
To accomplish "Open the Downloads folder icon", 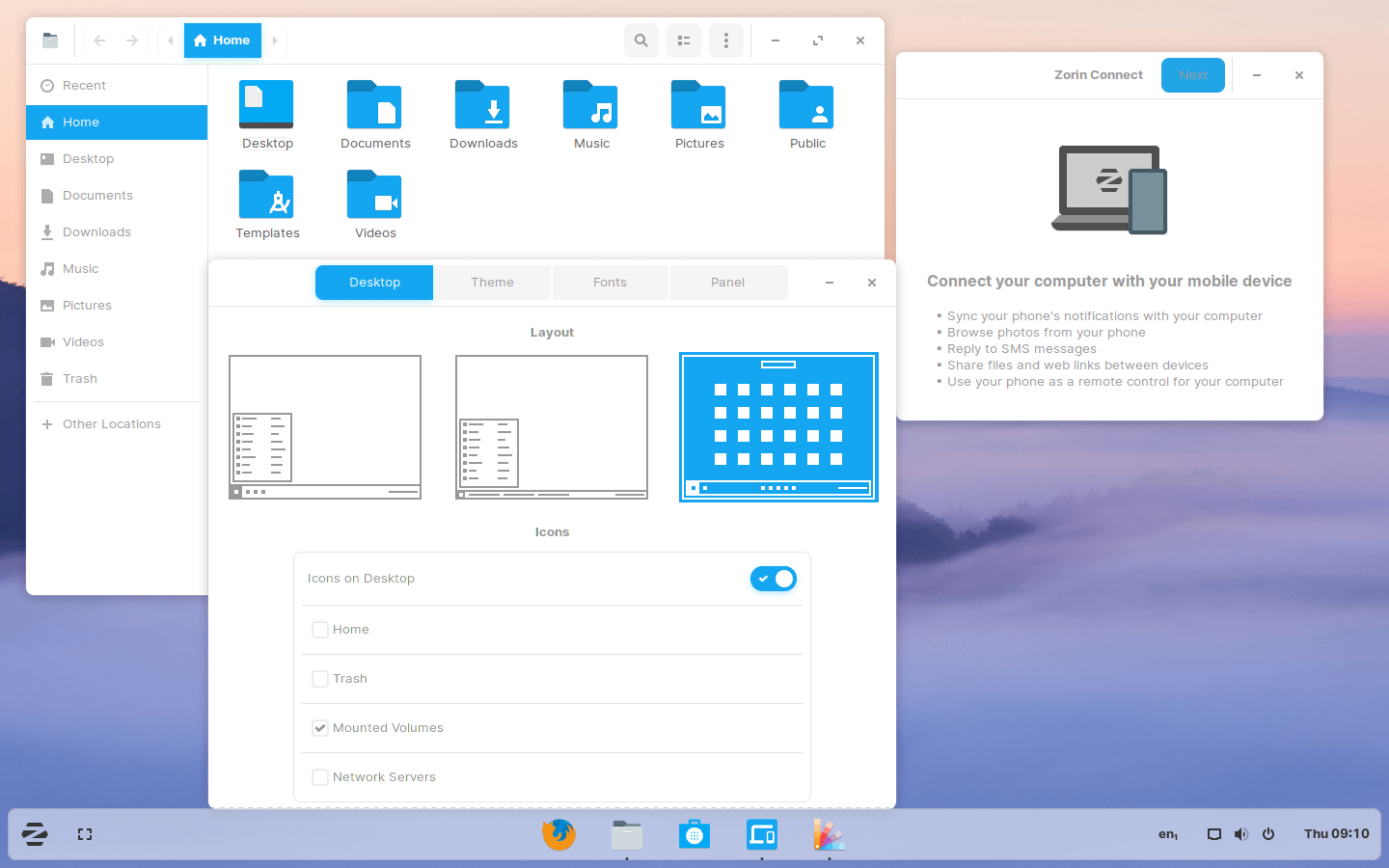I will (x=483, y=106).
